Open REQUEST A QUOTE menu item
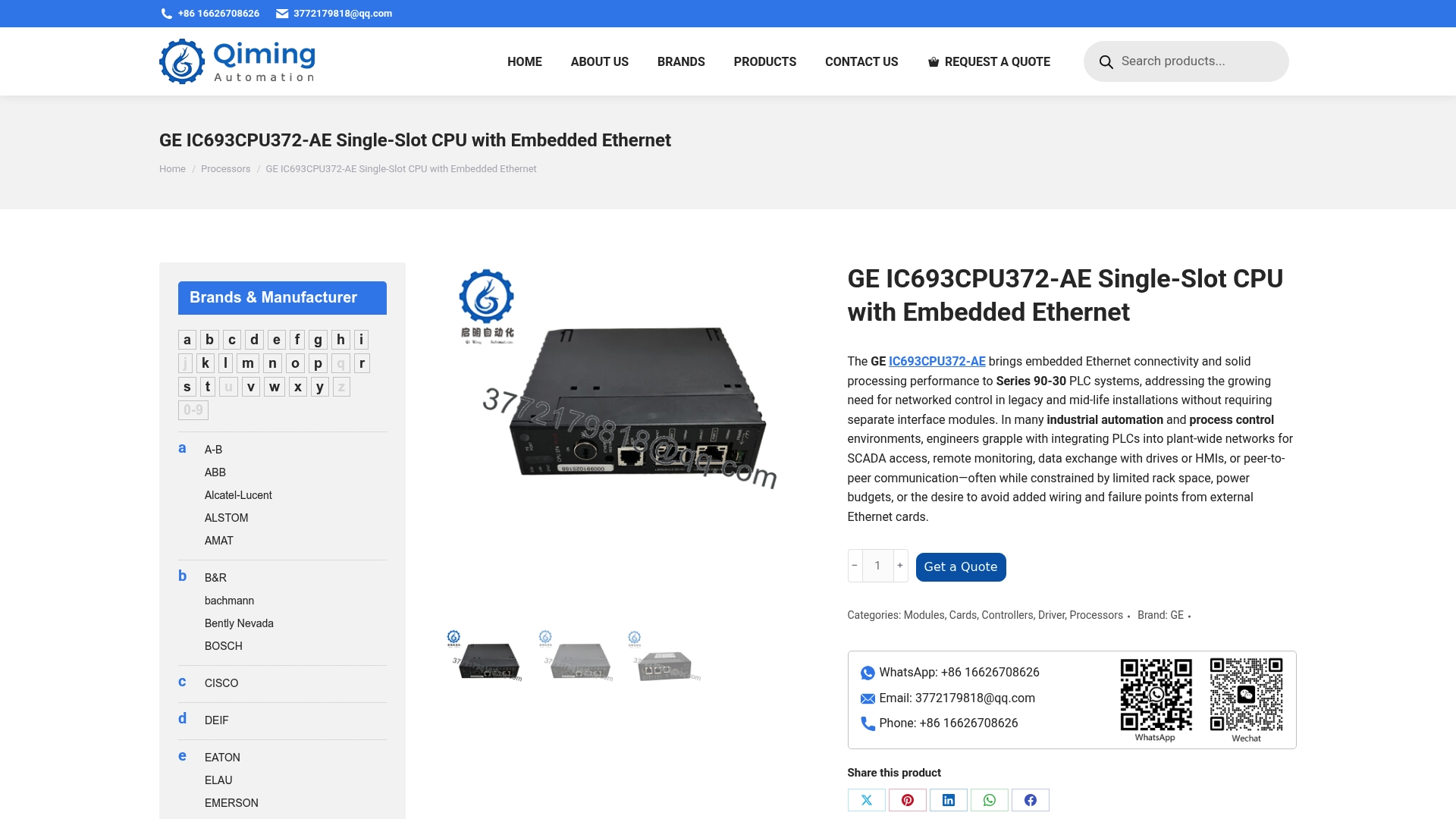The image size is (1456, 819). click(989, 61)
